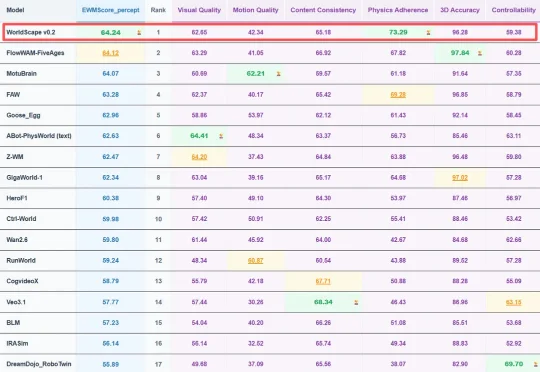This screenshot has height=372, width=540.
Task: Click the trophy icon next to Veo3.1's 68.34
Action: point(356,302)
